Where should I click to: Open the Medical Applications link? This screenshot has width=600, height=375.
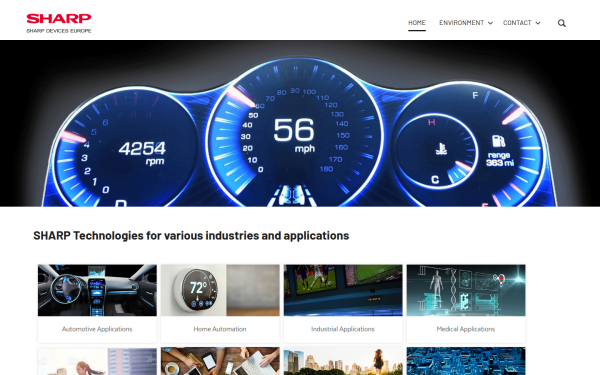[466, 329]
